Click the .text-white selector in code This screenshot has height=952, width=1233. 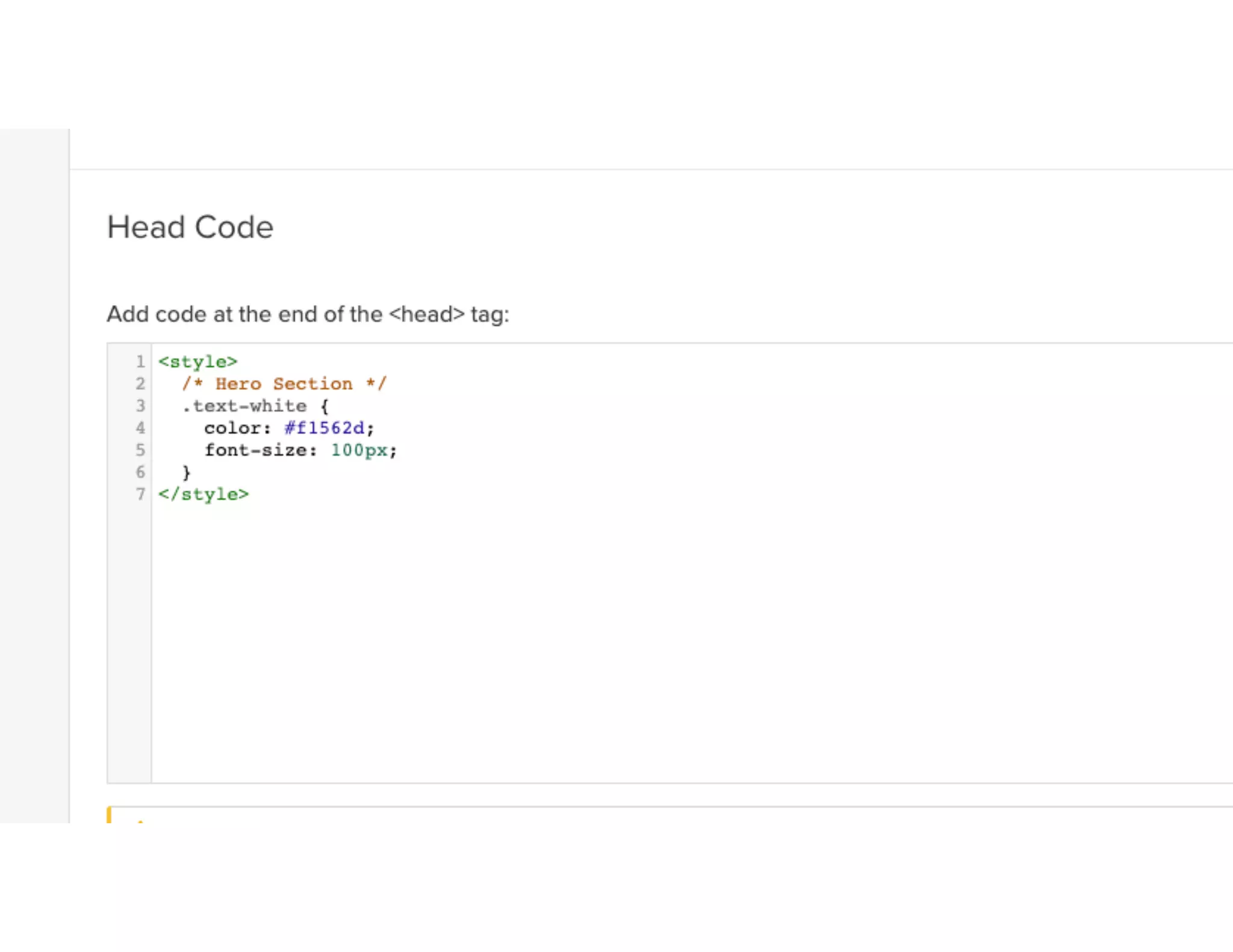click(x=244, y=406)
